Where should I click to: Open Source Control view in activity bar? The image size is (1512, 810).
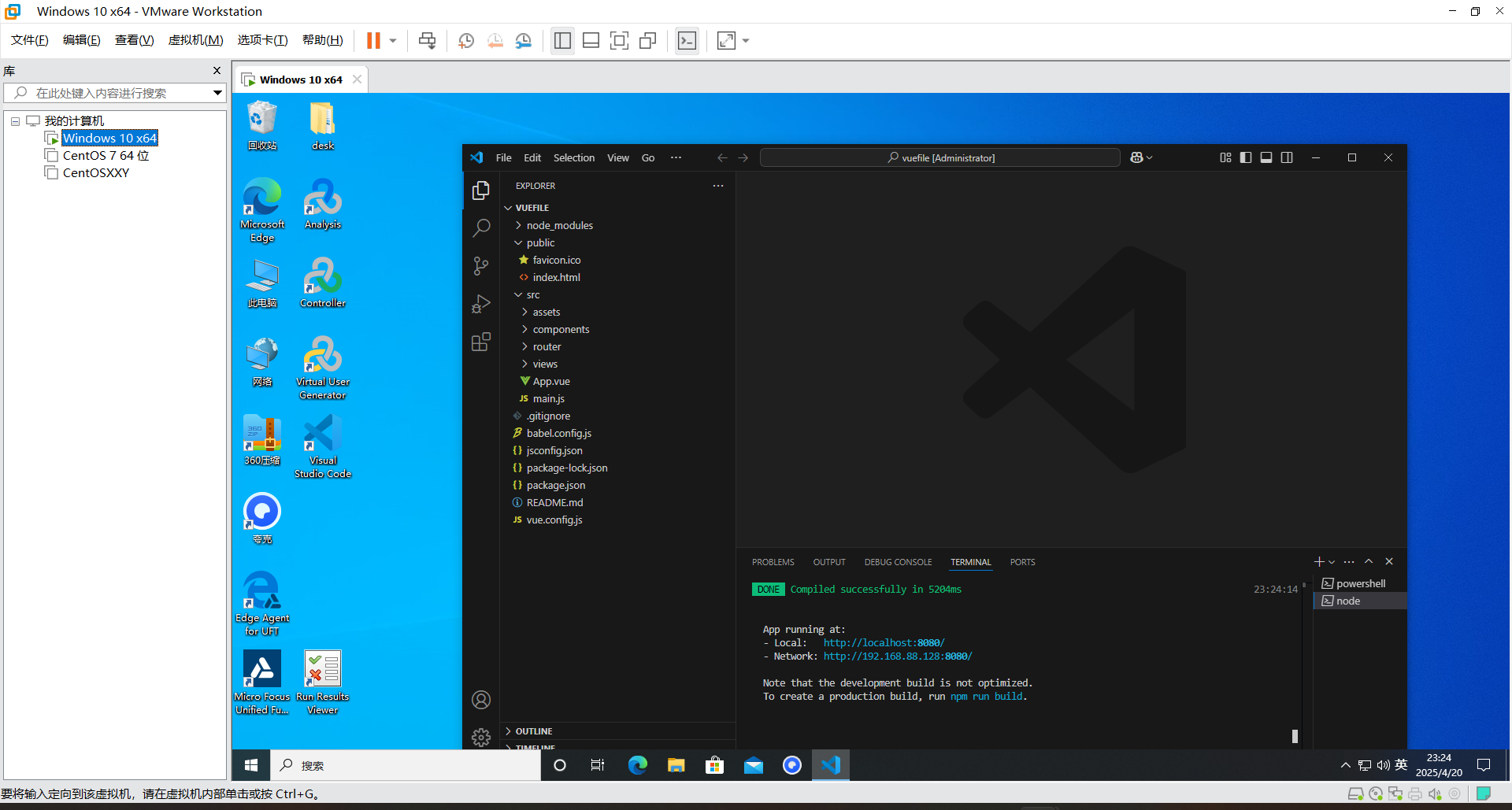click(x=481, y=266)
